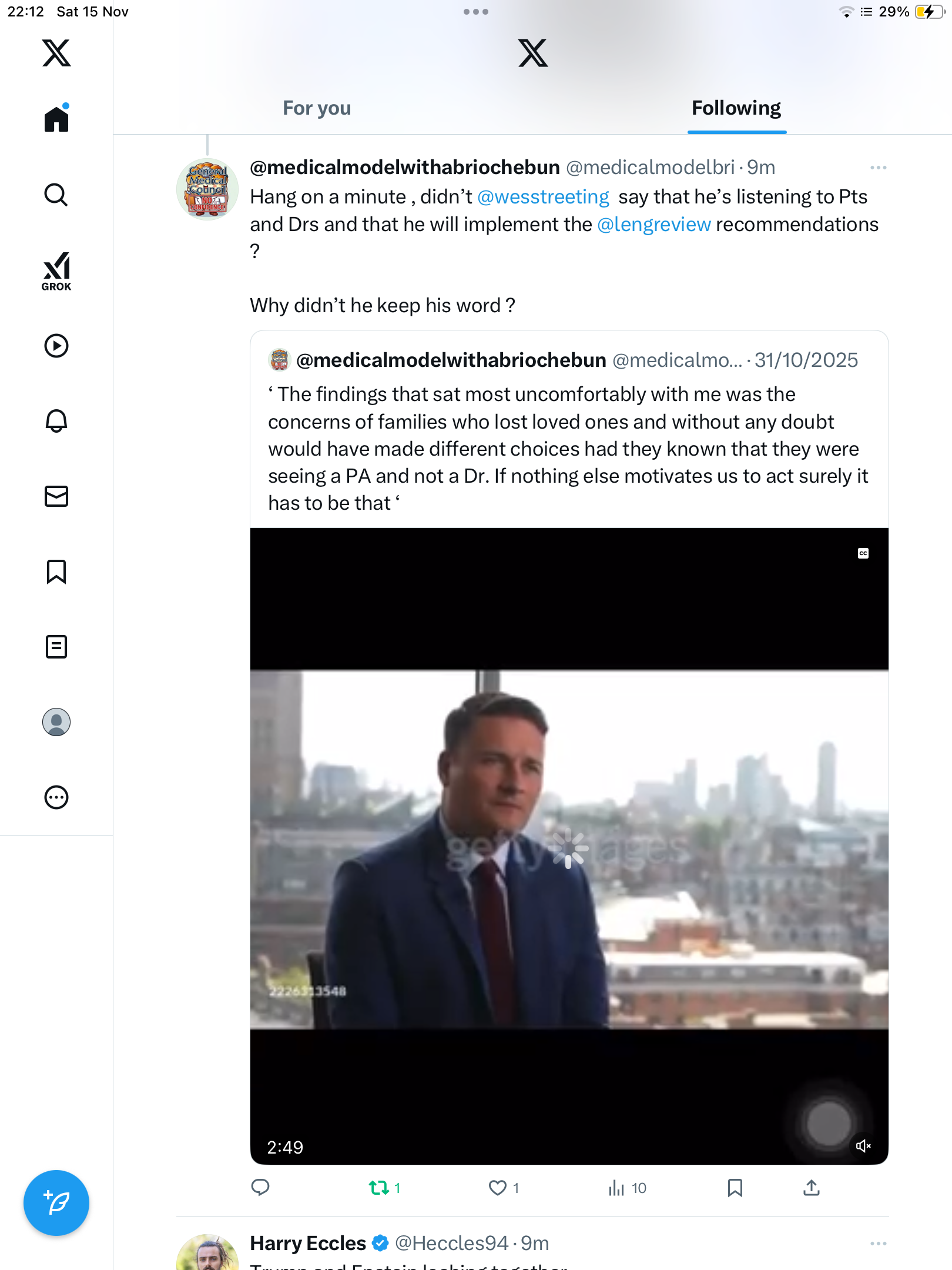Select the Following tab

point(736,108)
